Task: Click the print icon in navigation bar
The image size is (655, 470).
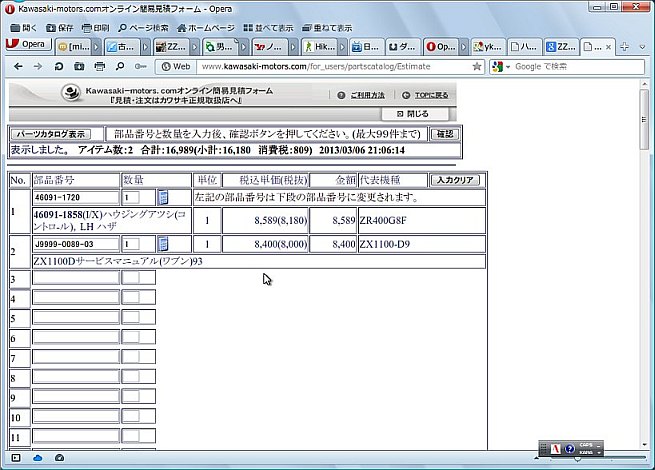Action: [99, 66]
